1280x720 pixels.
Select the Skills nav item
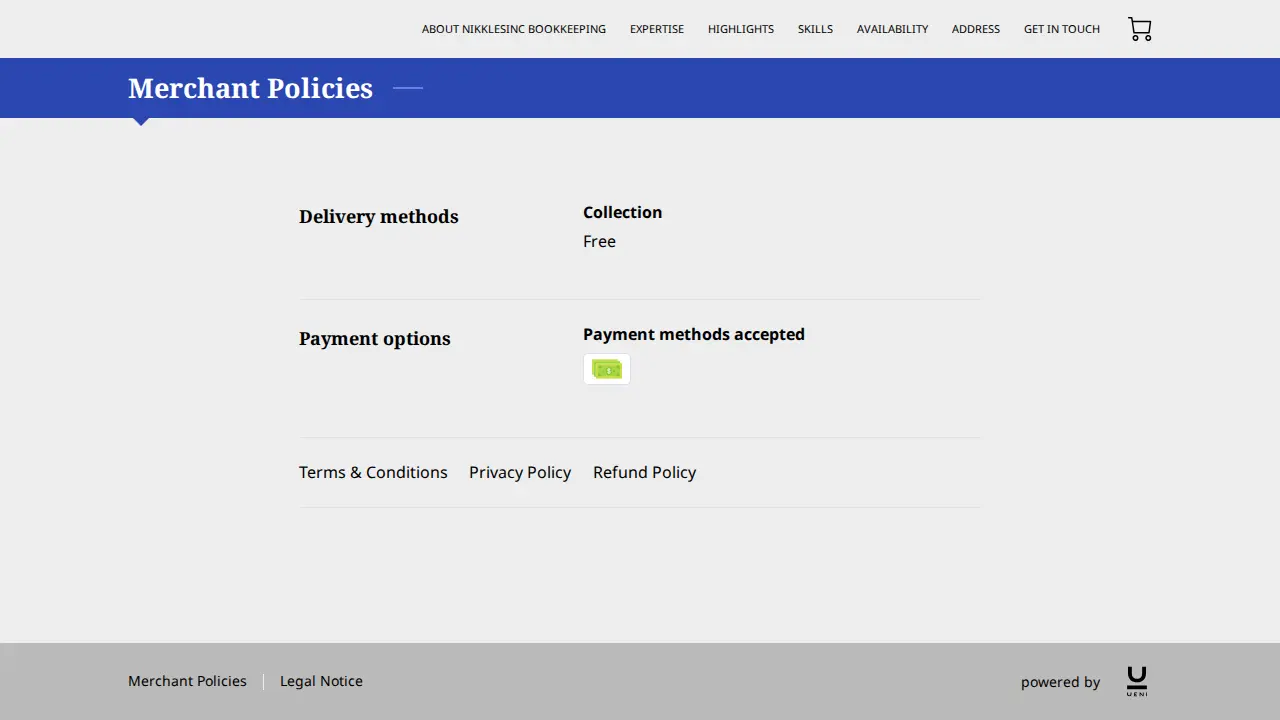click(x=815, y=29)
